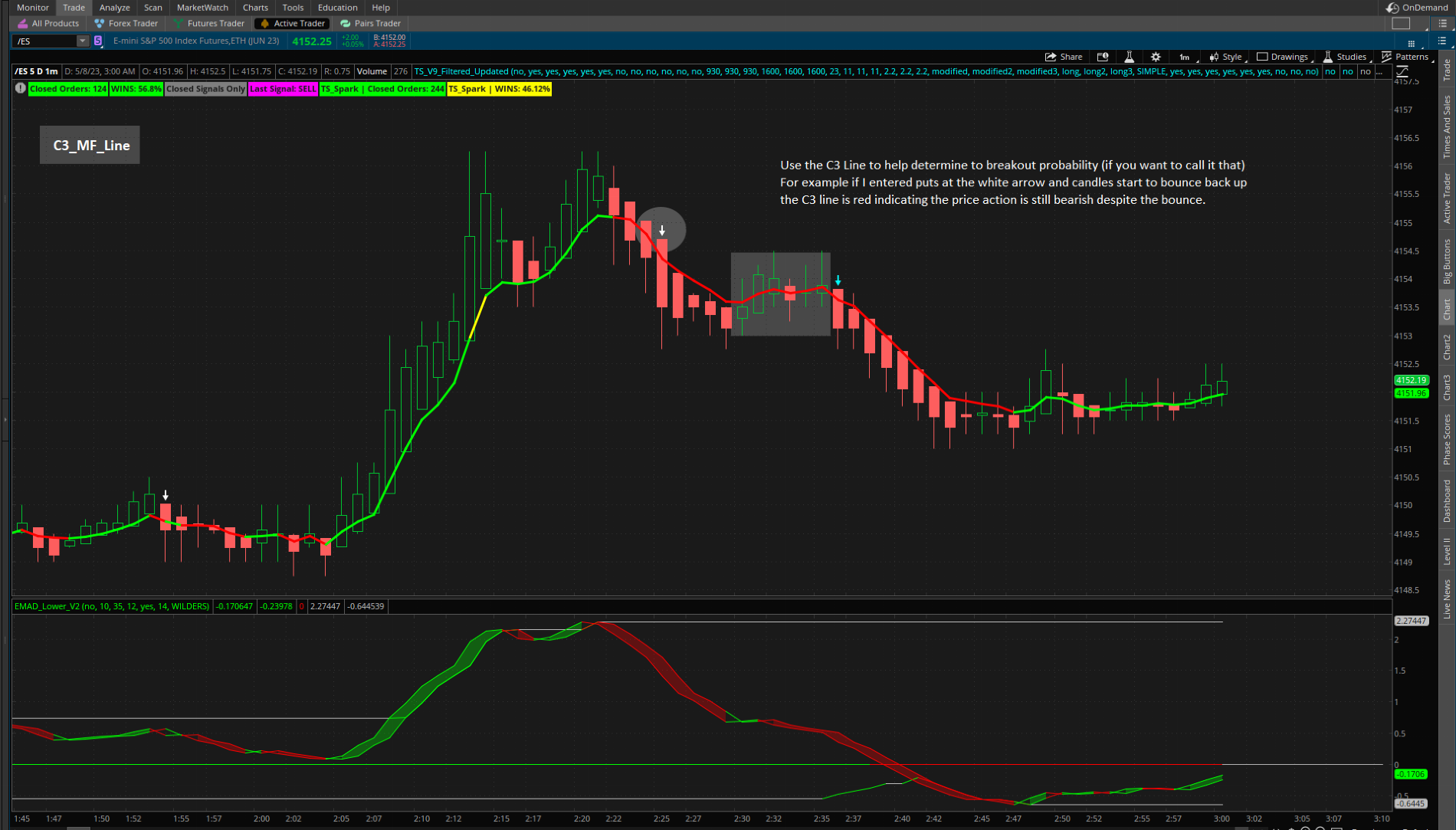Click the purple symbol link icon
The height and width of the screenshot is (830, 1456).
pos(98,41)
